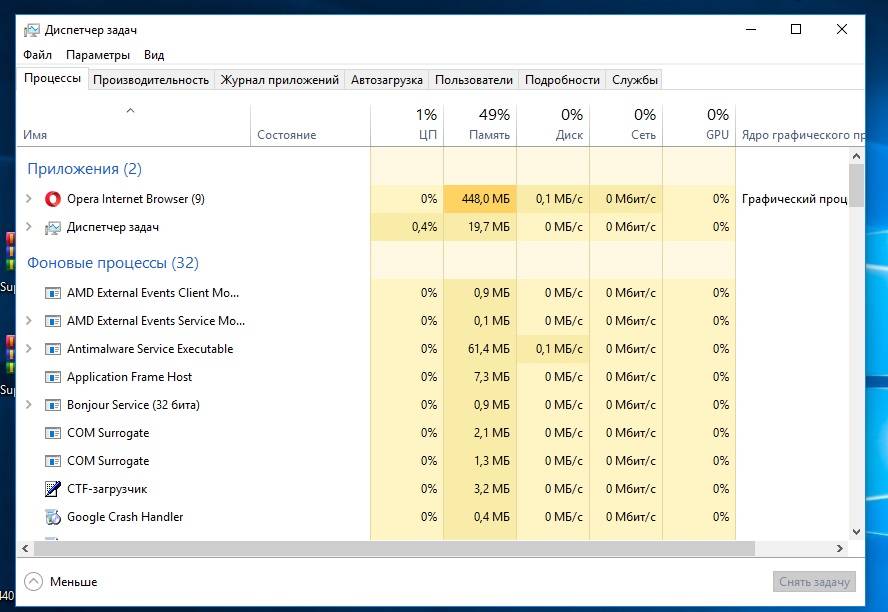Collapse details with the Меньше button
This screenshot has height=612, width=888.
(61, 581)
